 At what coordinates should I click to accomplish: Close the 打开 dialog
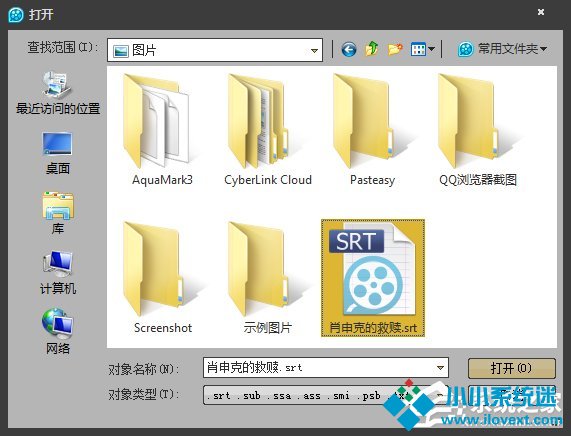point(541,12)
